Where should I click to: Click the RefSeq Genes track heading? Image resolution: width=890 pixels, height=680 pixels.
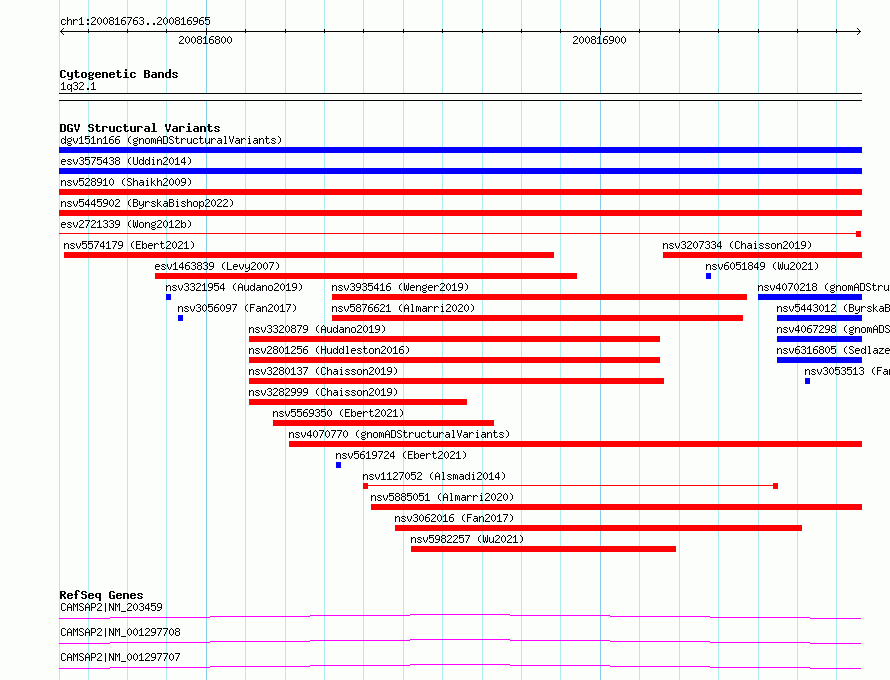(101, 595)
